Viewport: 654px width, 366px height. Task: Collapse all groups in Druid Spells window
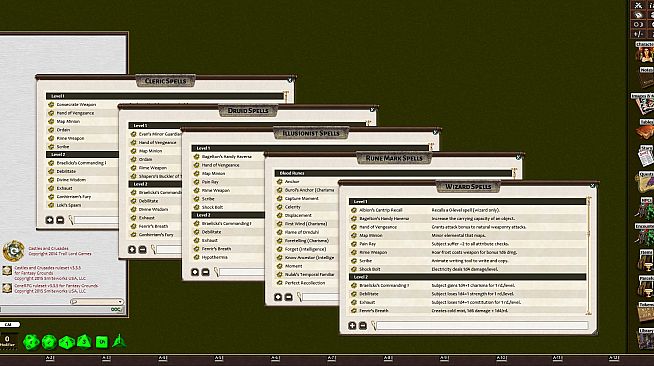pyautogui.click(x=143, y=249)
